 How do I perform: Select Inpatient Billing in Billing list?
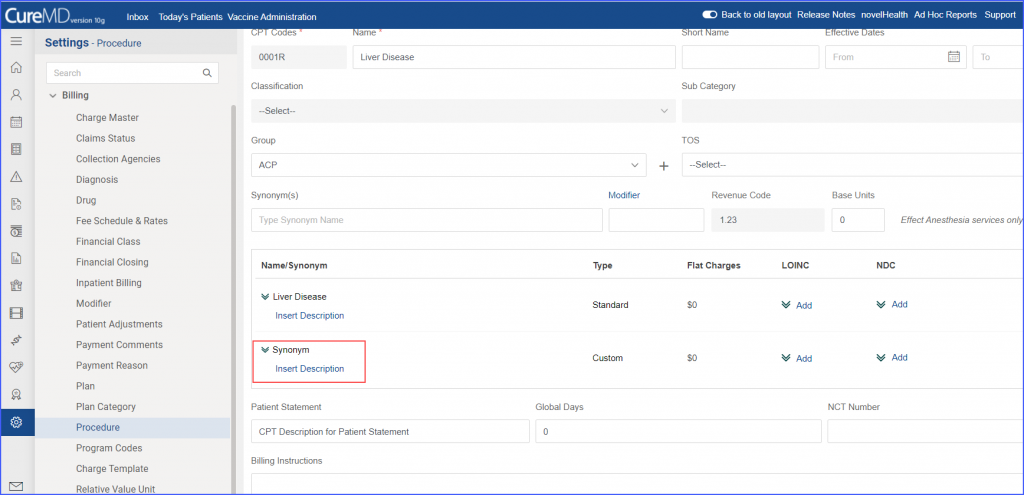pos(108,283)
